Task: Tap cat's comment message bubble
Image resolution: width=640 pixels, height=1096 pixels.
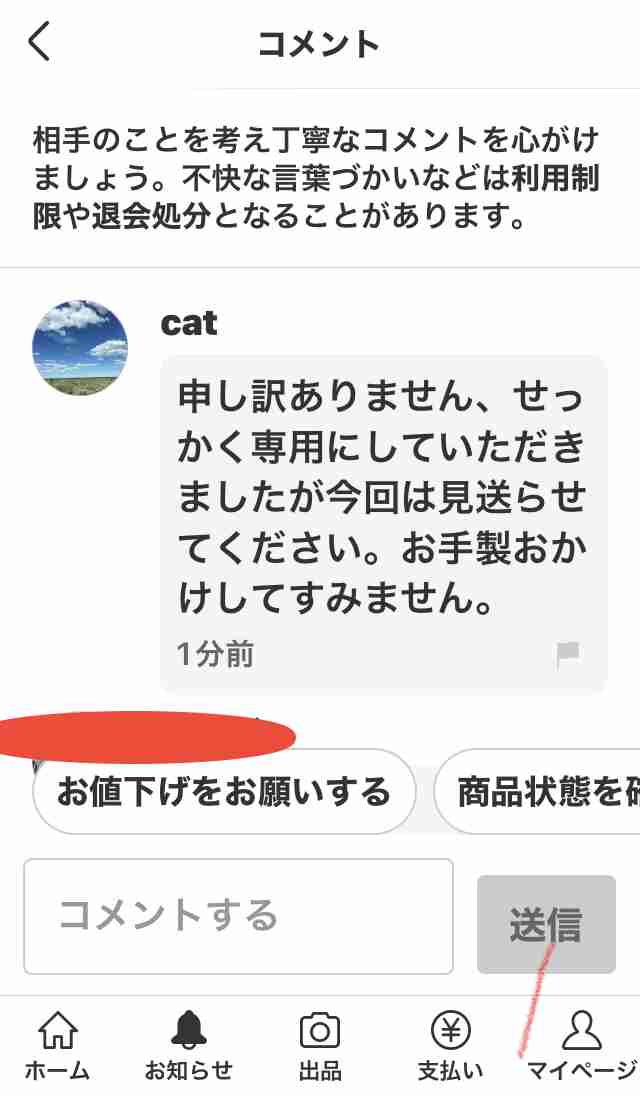Action: point(384,523)
